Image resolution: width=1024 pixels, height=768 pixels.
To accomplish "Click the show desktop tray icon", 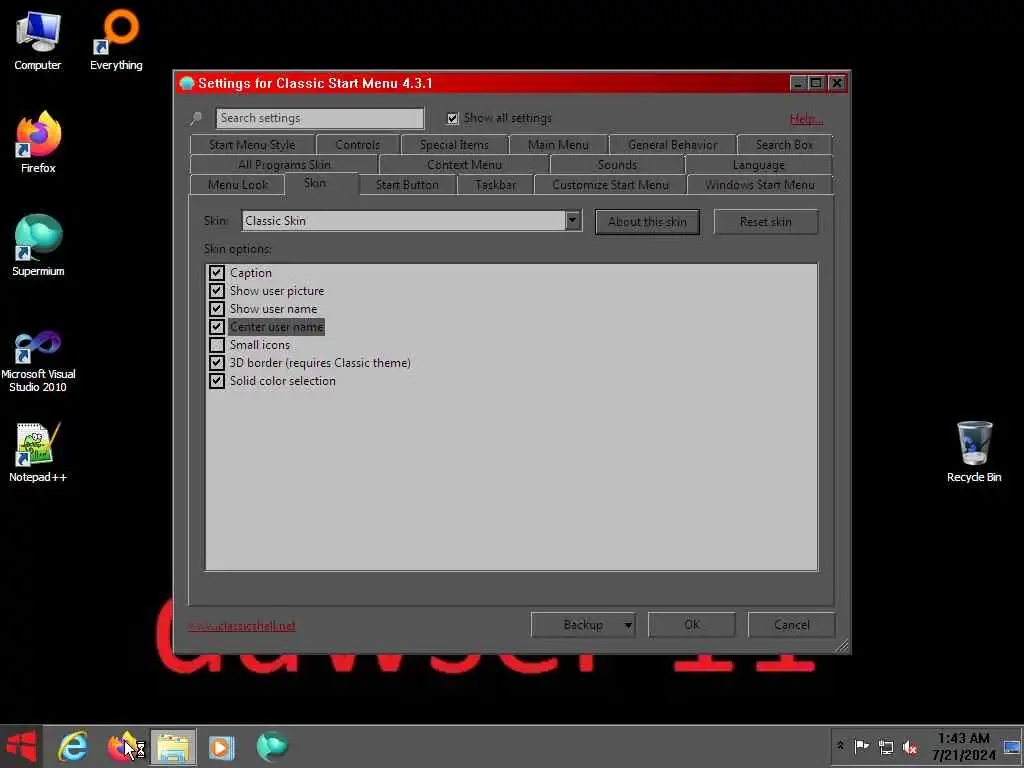I will pos(1012,746).
